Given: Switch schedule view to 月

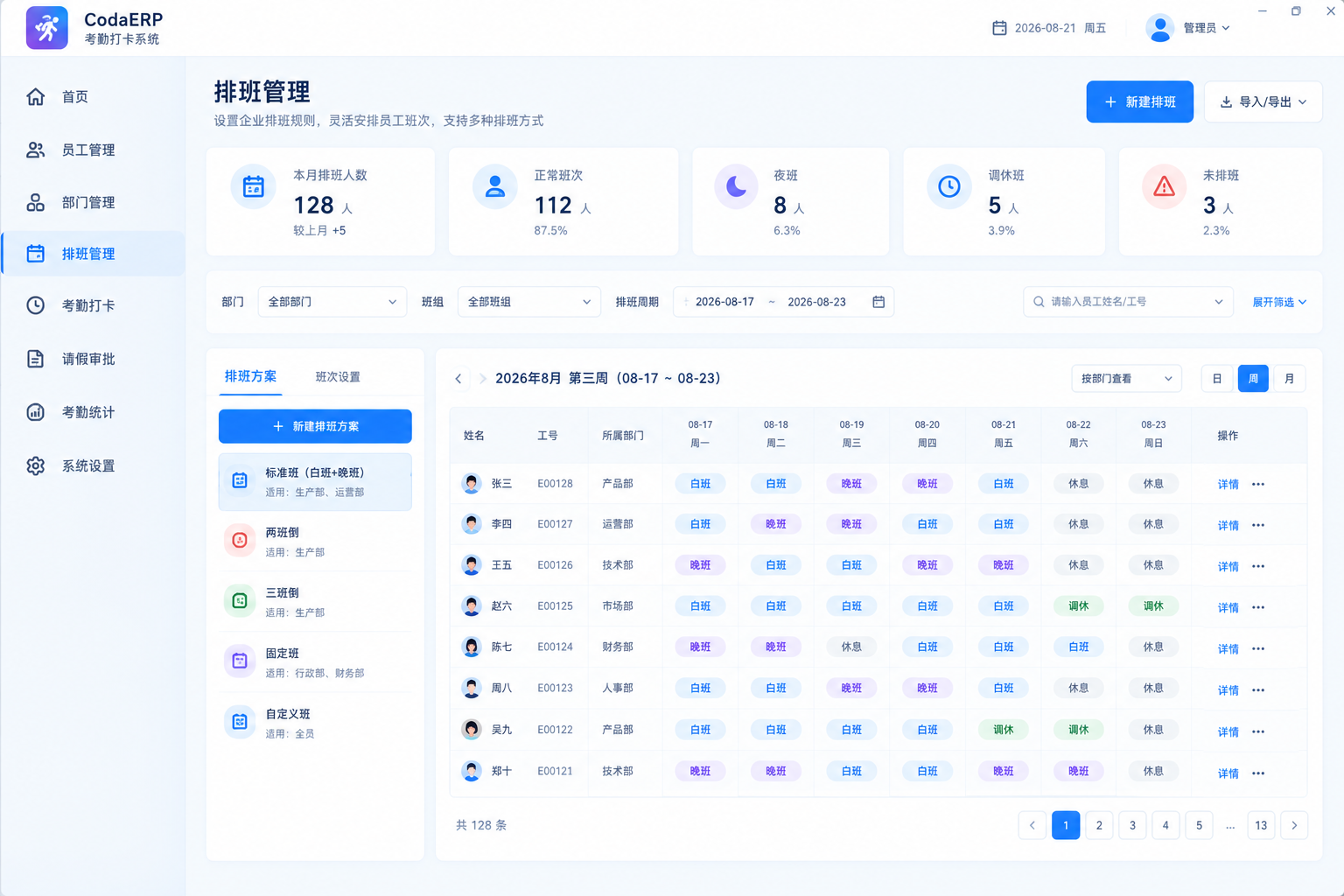Looking at the screenshot, I should 1289,379.
